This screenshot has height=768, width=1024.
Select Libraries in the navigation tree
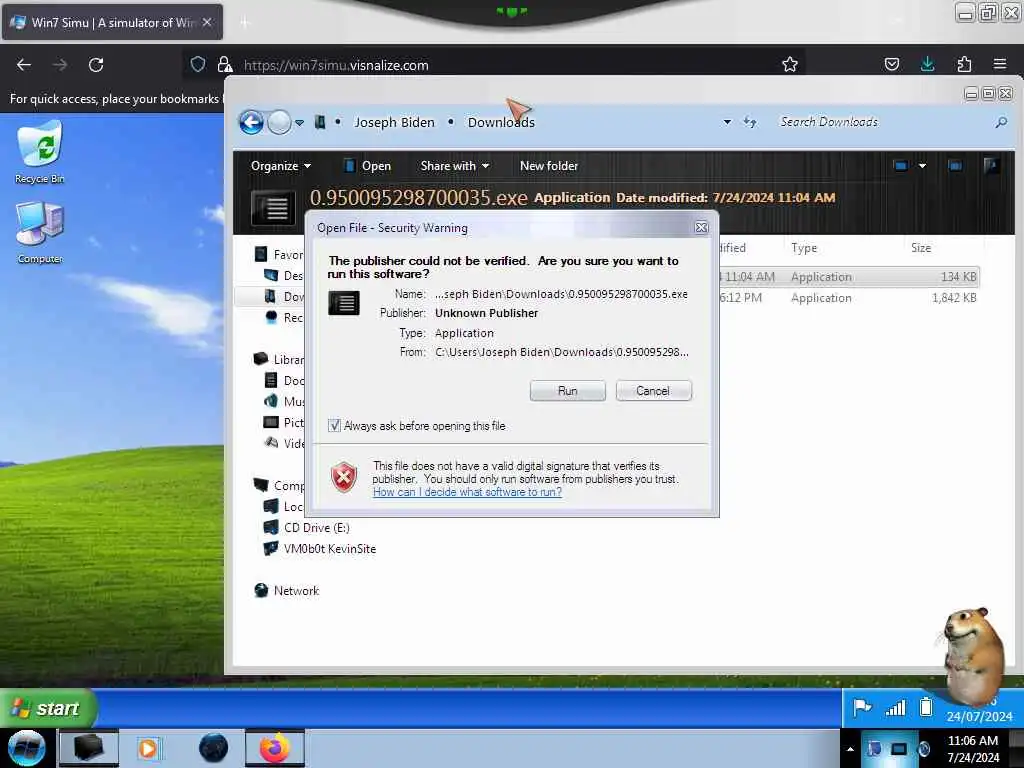pos(280,359)
